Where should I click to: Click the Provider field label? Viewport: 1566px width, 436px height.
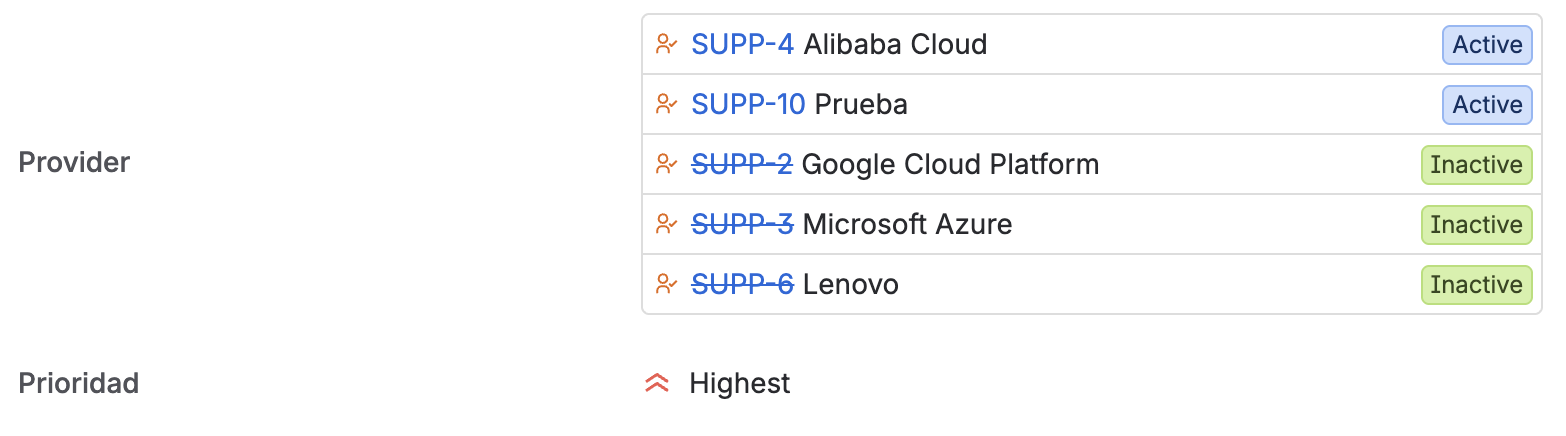pyautogui.click(x=74, y=163)
